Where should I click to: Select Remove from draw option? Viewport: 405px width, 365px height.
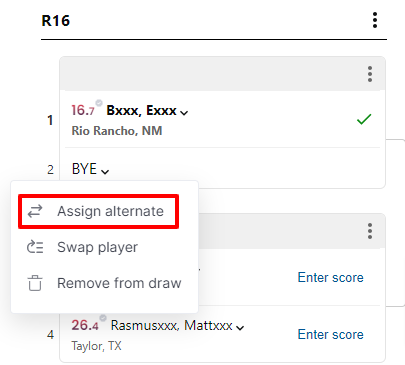[119, 283]
